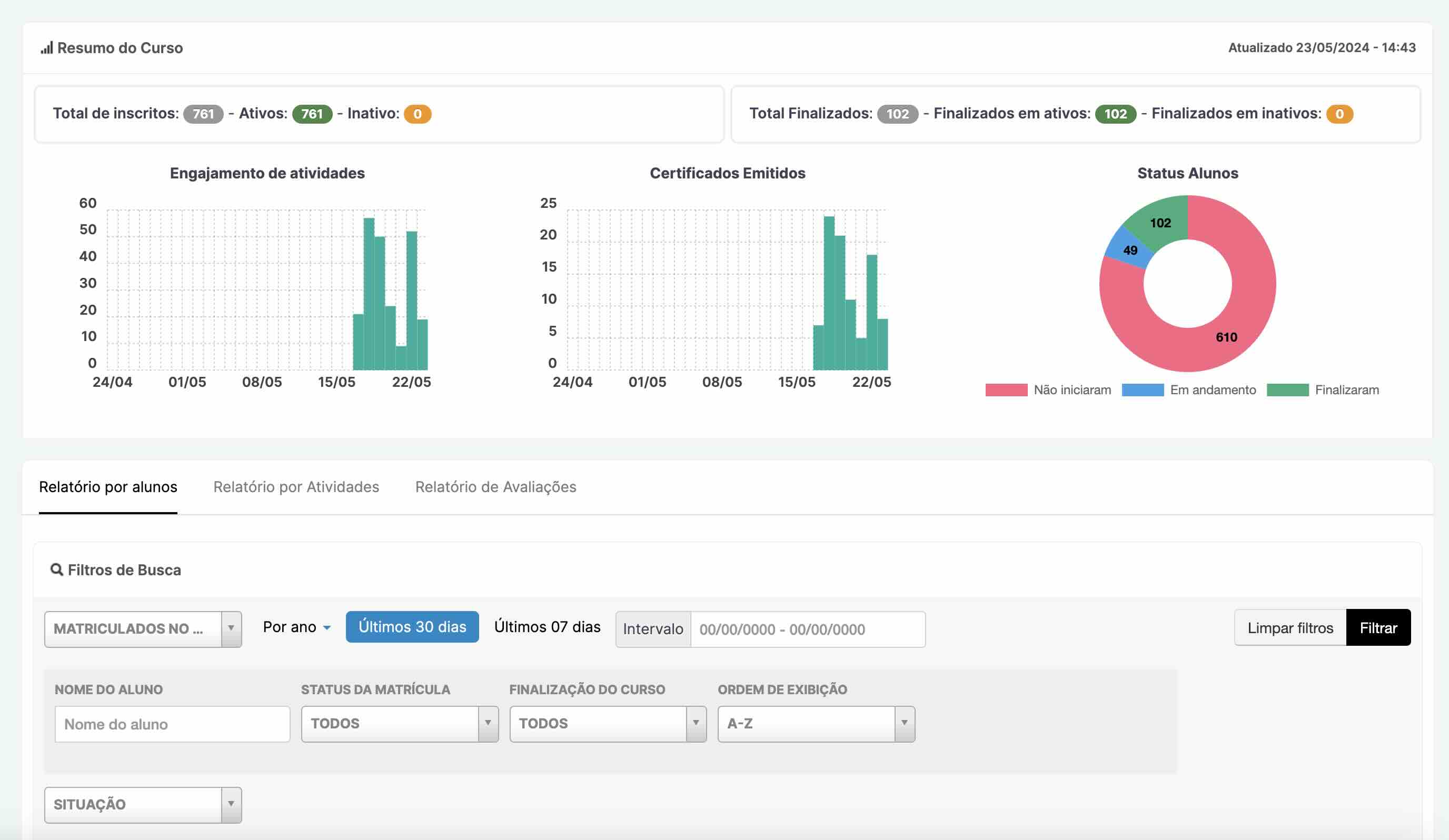Click the bar-chart icon beside Resumo do Curso

pos(46,48)
